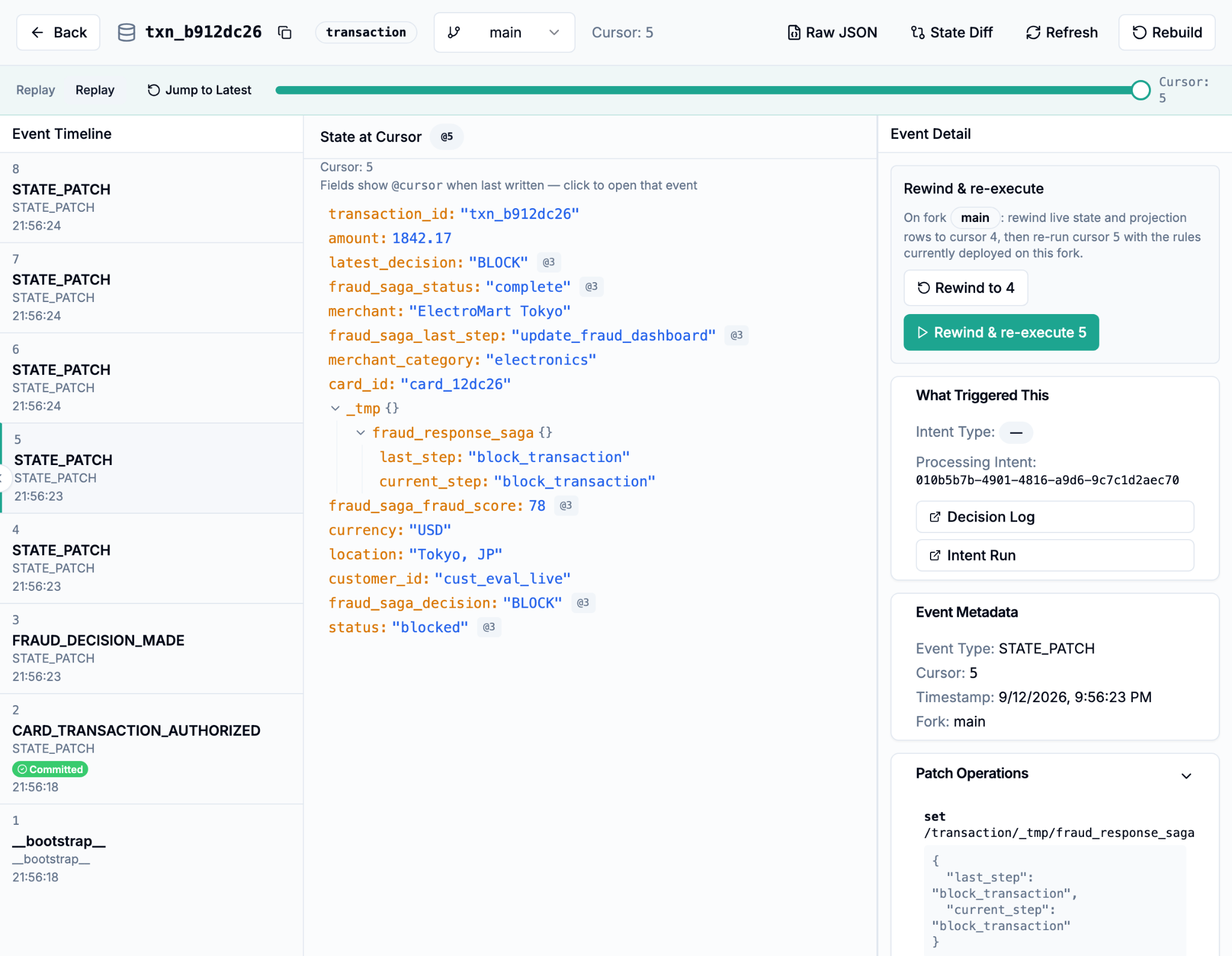Open the State Diff view

pos(952,32)
